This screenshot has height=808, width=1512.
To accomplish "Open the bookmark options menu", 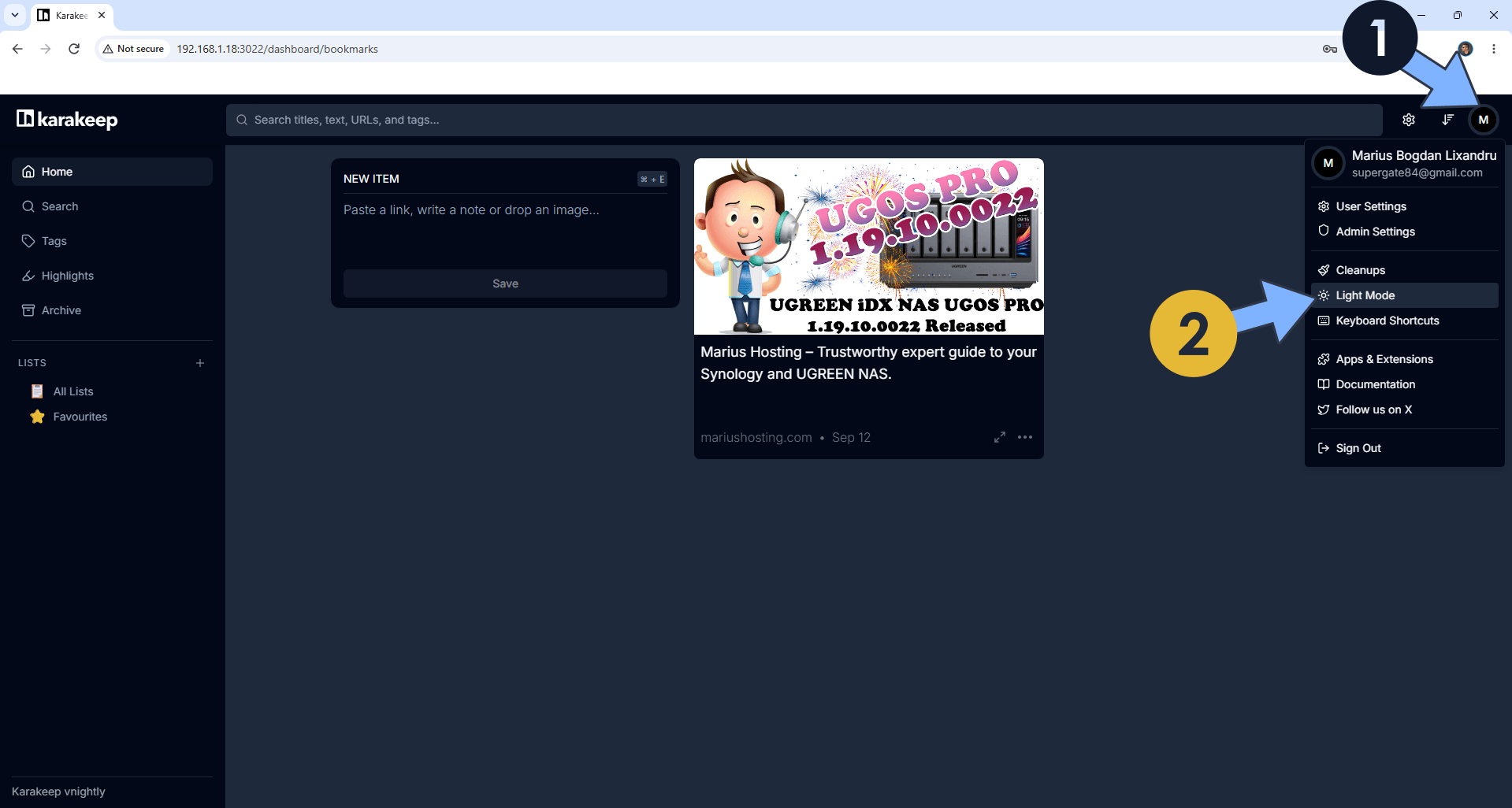I will click(x=1025, y=437).
